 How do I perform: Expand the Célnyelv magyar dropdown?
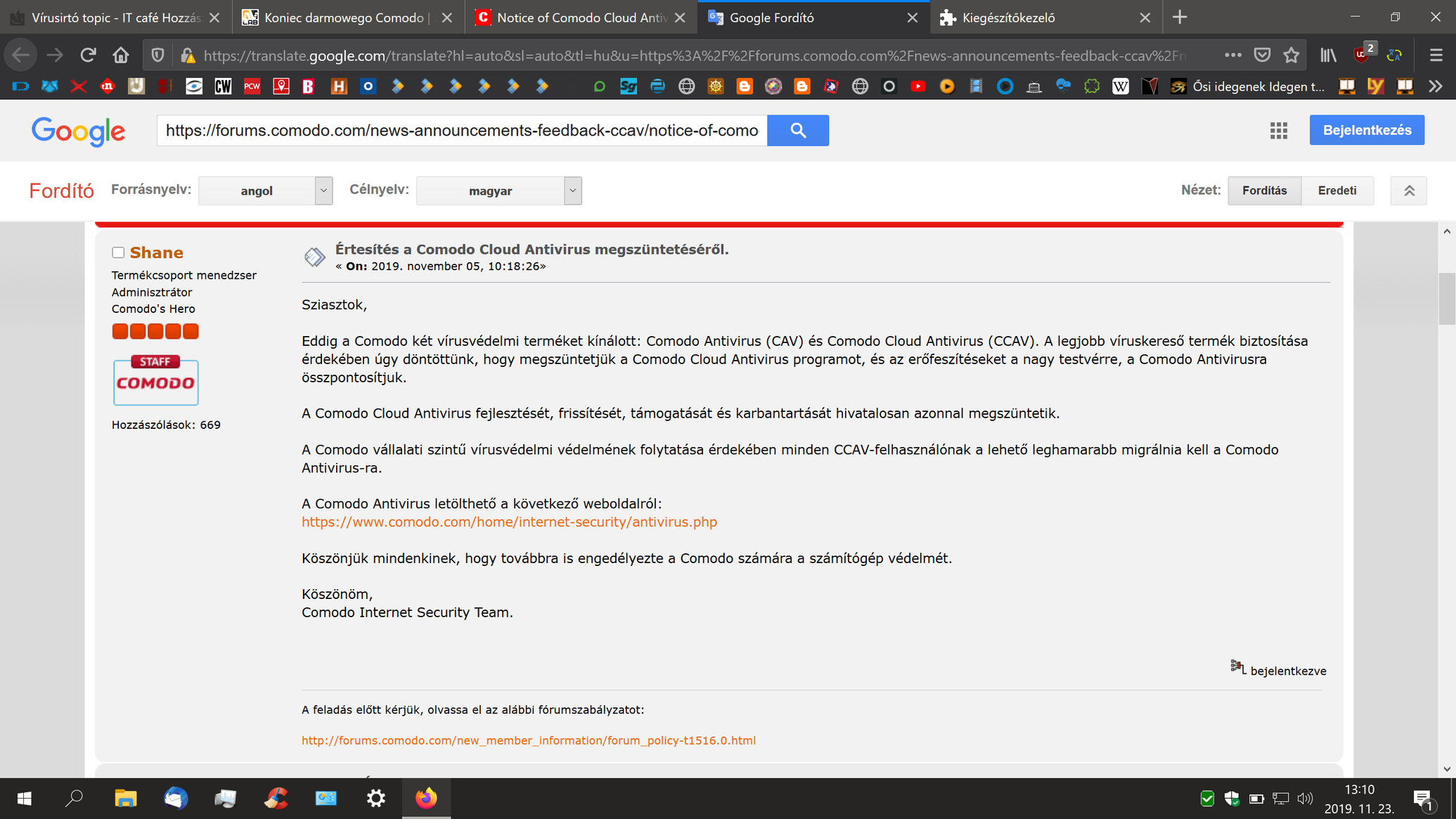click(498, 191)
